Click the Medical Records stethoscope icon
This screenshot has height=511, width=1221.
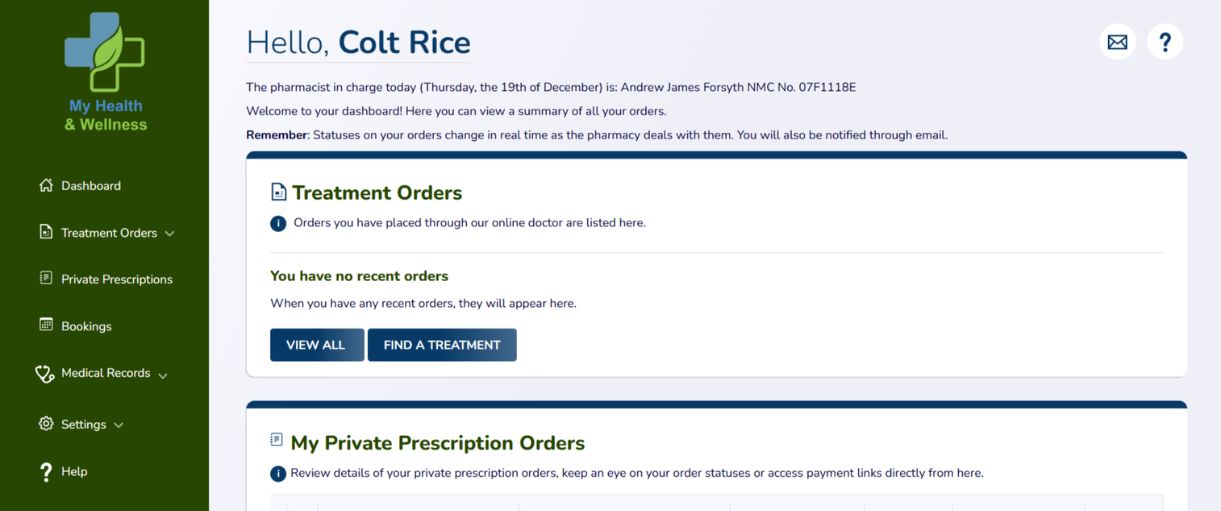click(x=45, y=373)
